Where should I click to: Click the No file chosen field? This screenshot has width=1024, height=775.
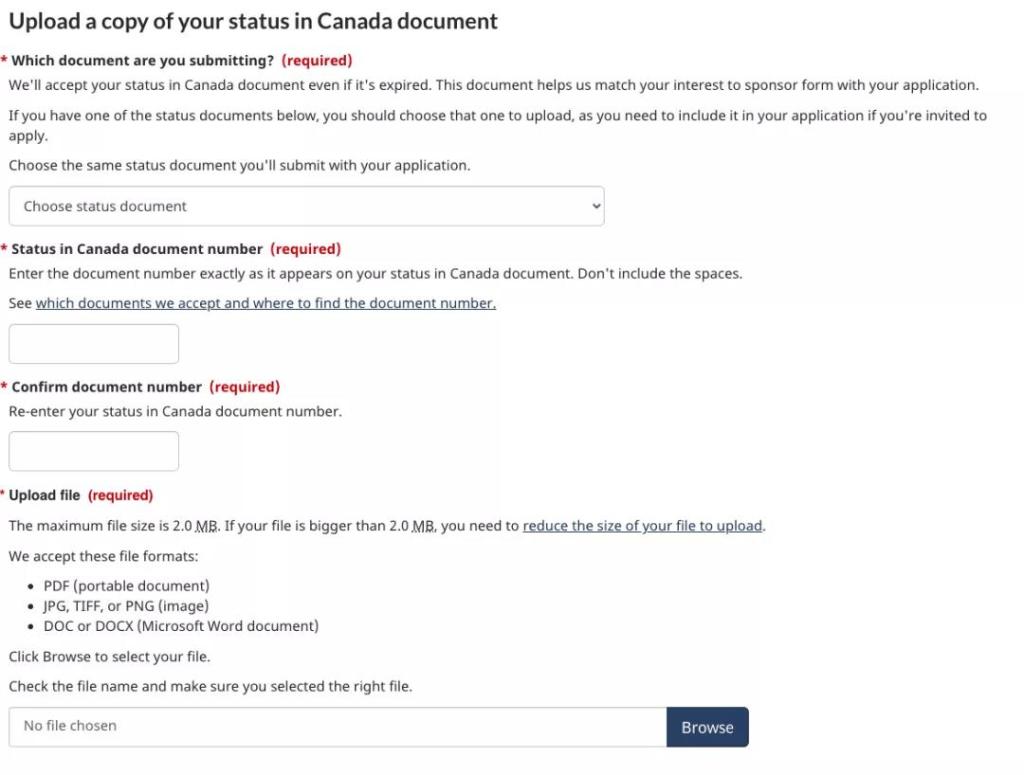pos(337,726)
